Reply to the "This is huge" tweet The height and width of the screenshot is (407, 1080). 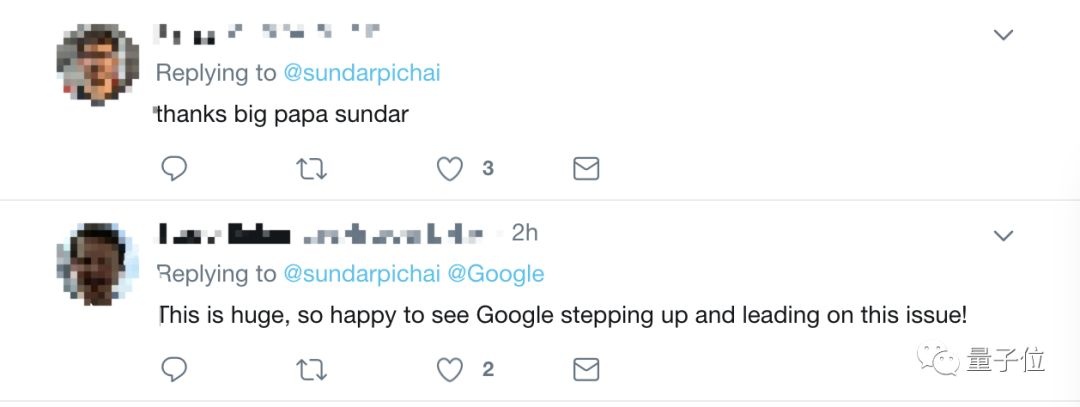pos(174,370)
